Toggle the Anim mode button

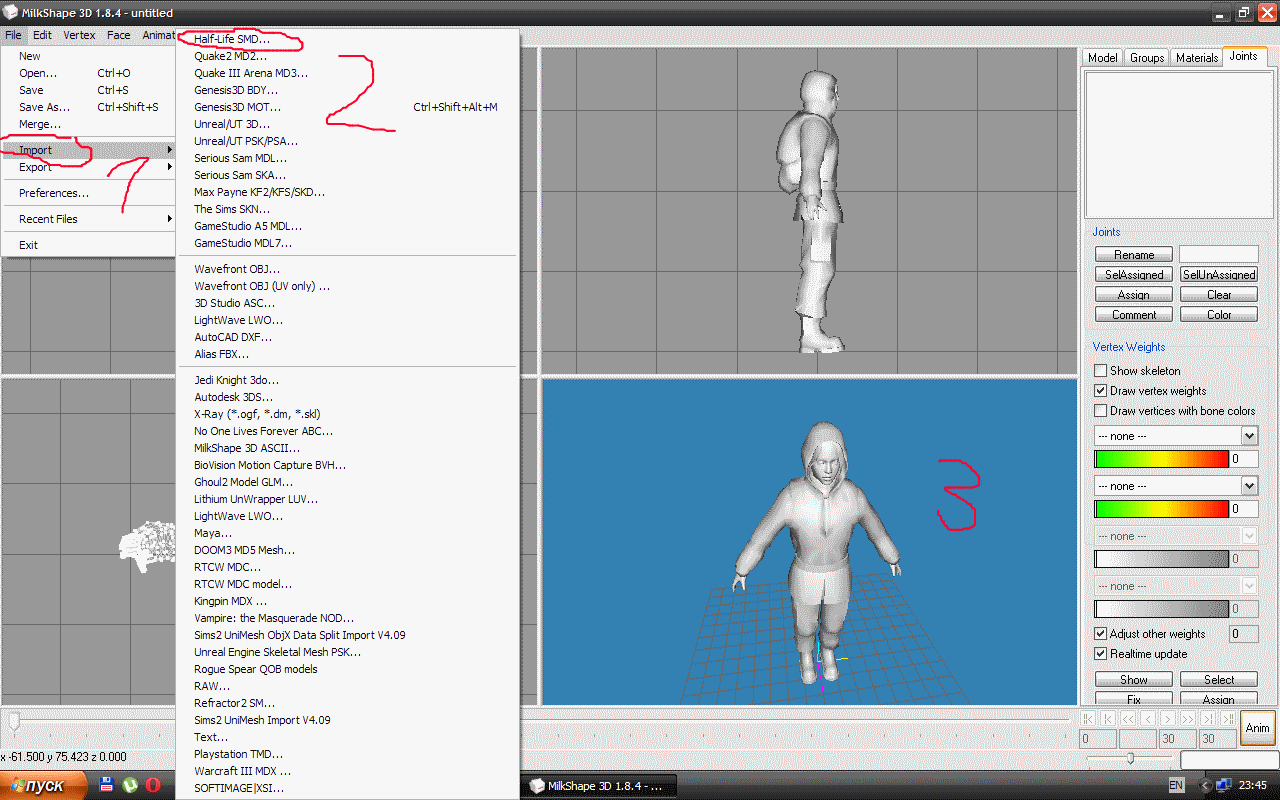point(1257,728)
